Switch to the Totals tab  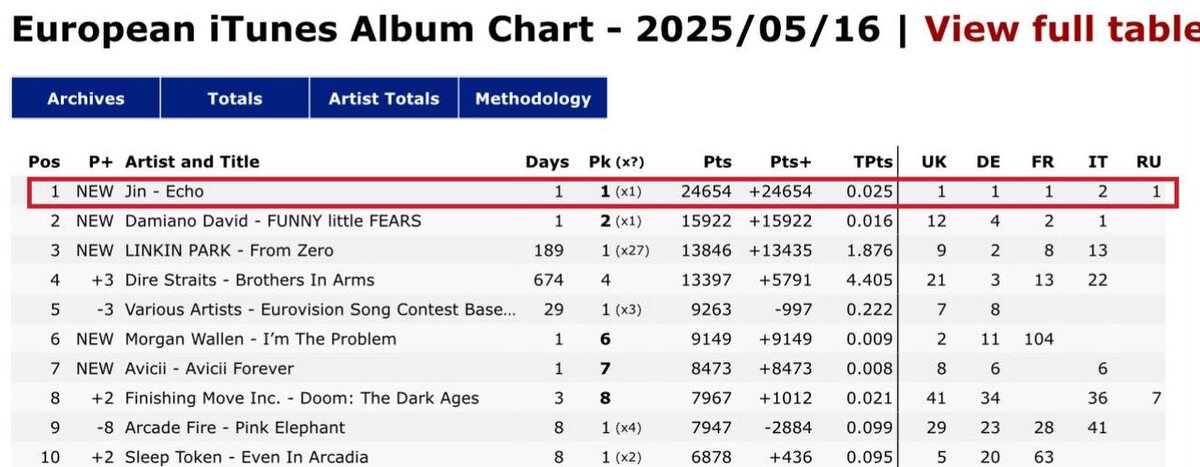[235, 98]
